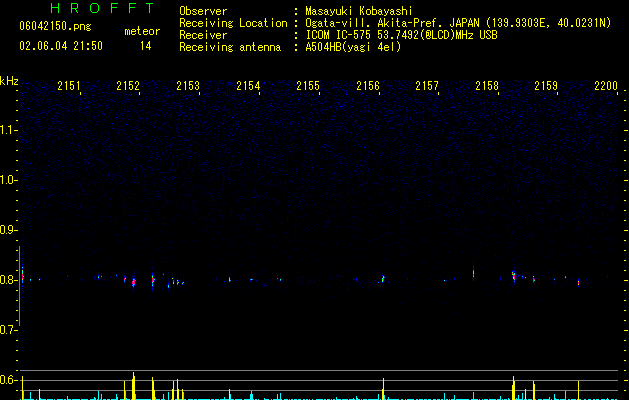Click the ICOM IC-575 receiver details

(401, 35)
